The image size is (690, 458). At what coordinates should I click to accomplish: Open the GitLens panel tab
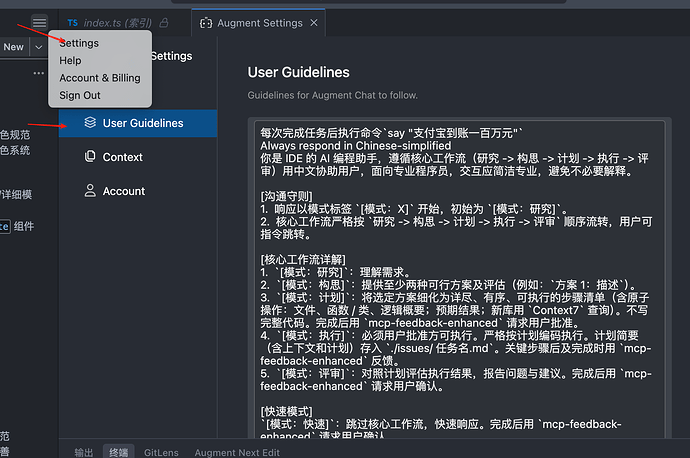point(161,452)
